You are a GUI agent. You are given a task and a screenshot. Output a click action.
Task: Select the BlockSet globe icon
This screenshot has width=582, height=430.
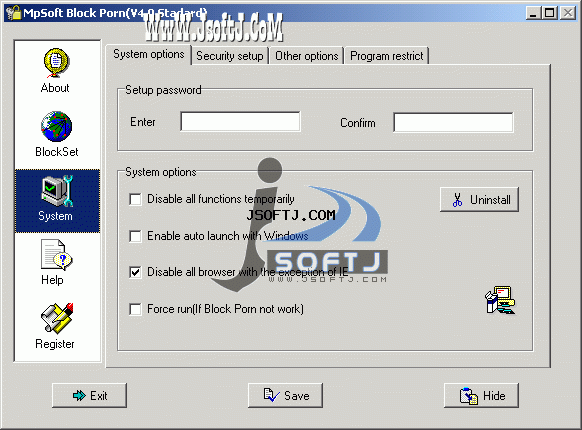56,126
